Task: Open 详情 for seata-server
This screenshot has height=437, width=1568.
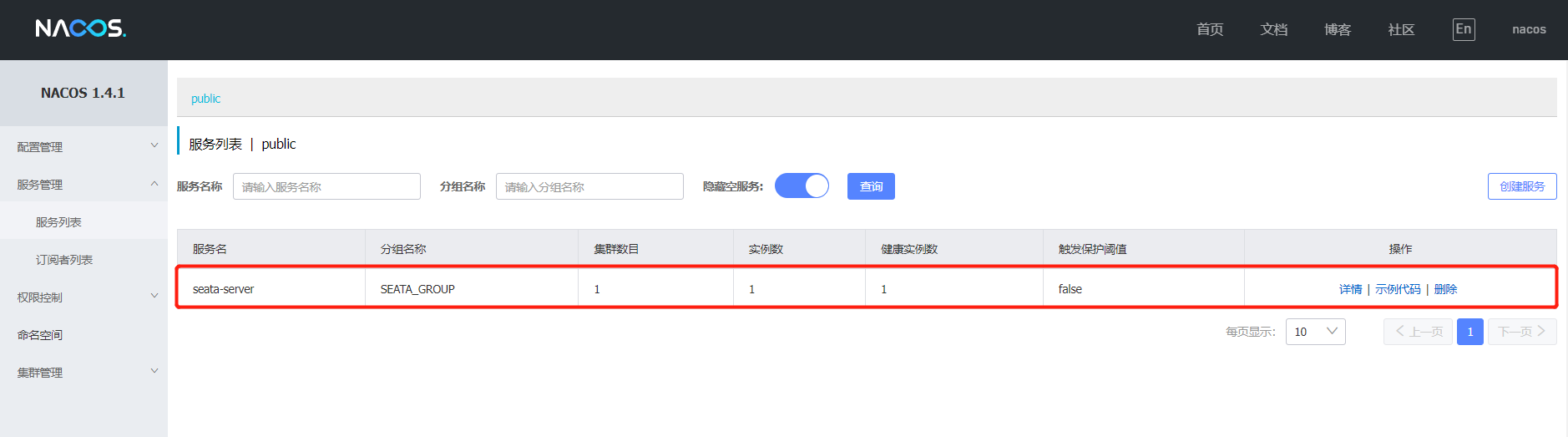Action: (1350, 289)
